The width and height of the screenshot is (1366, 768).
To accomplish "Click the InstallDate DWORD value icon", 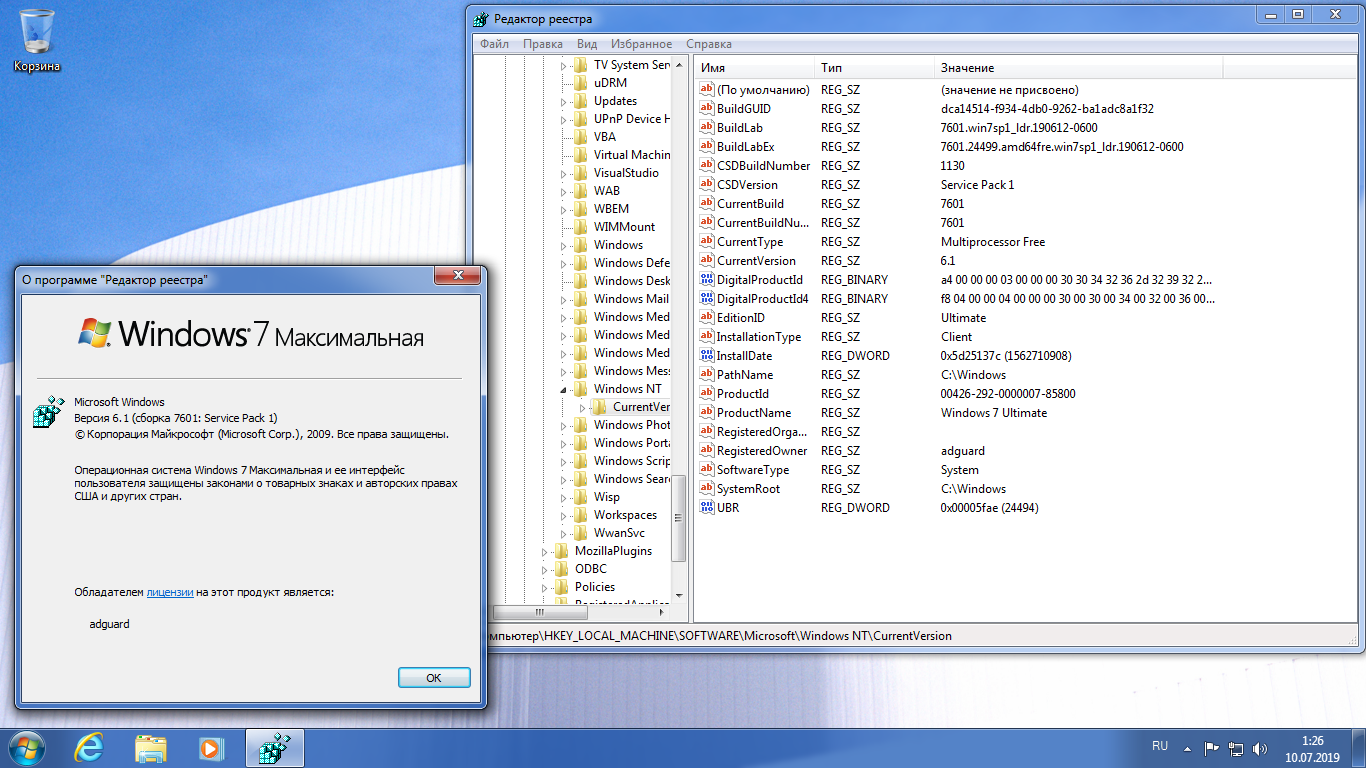I will [x=706, y=355].
